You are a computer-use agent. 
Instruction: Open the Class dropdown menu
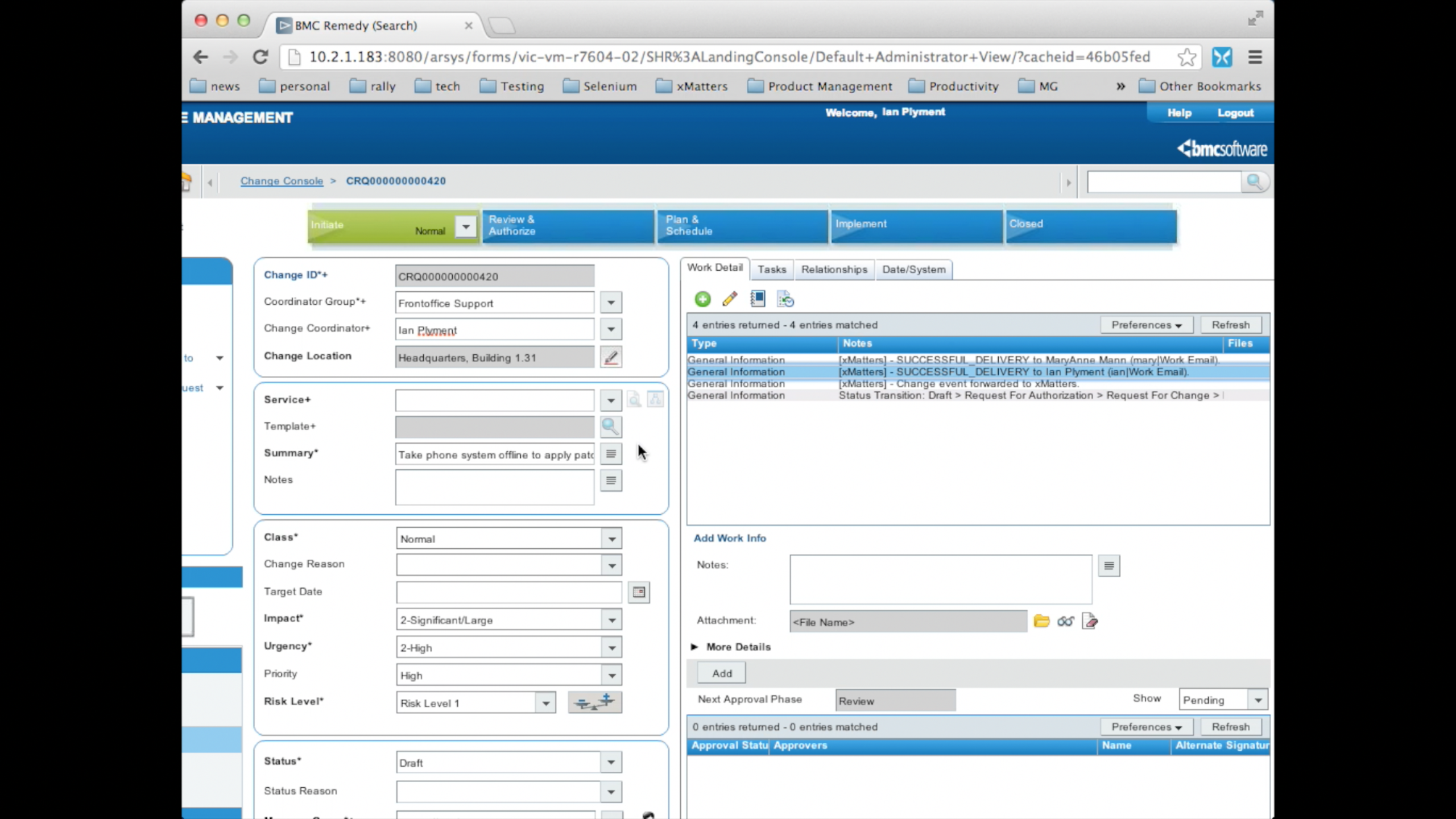click(612, 539)
